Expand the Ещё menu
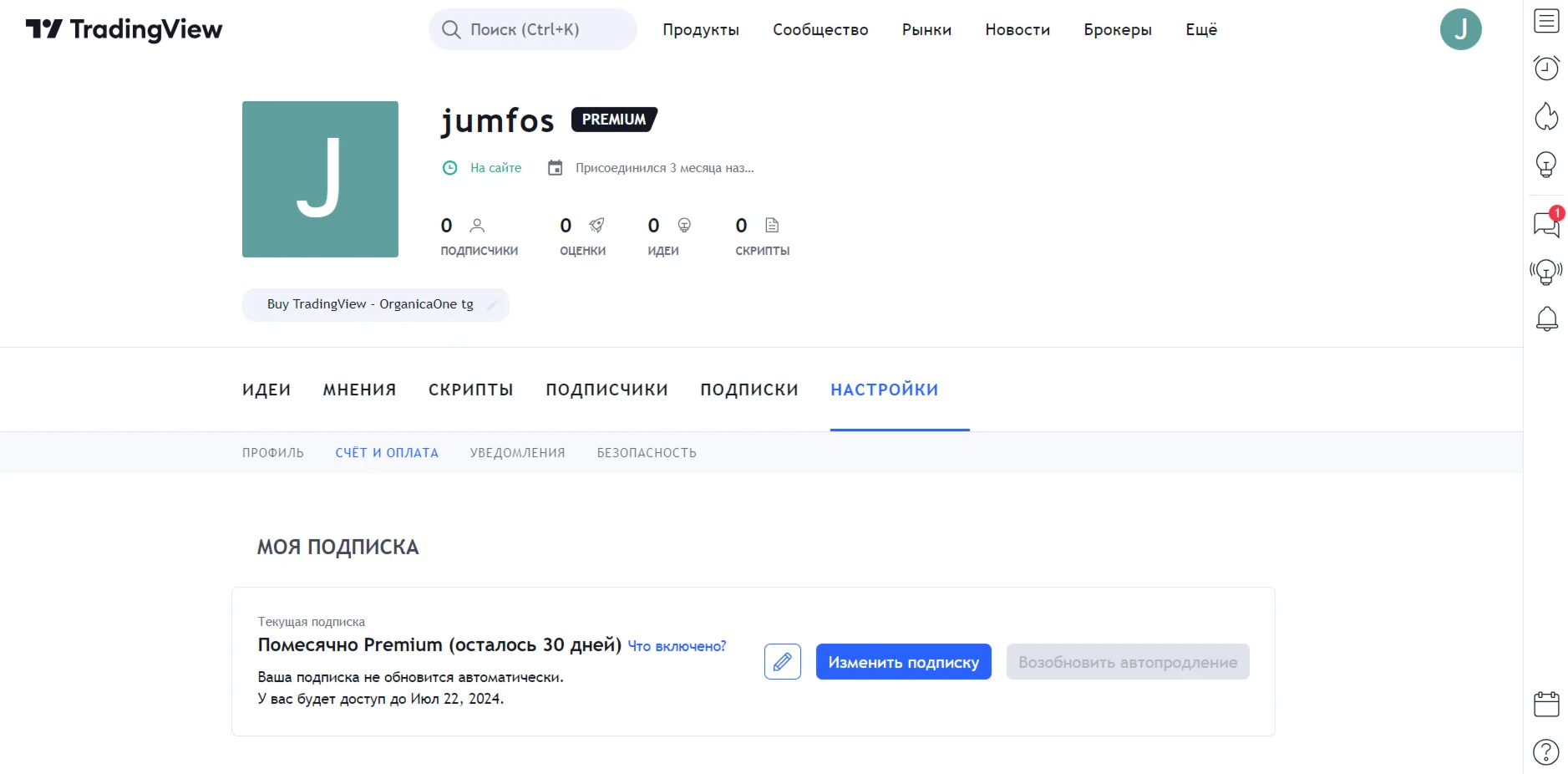 pos(1201,30)
